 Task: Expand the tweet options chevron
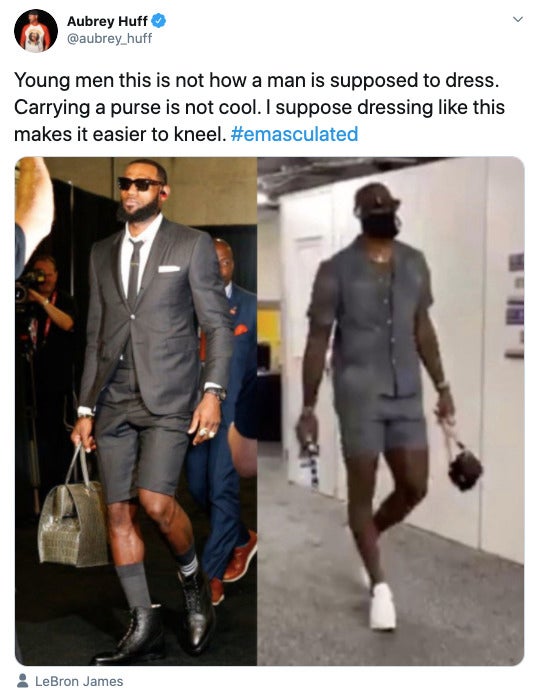(x=517, y=19)
